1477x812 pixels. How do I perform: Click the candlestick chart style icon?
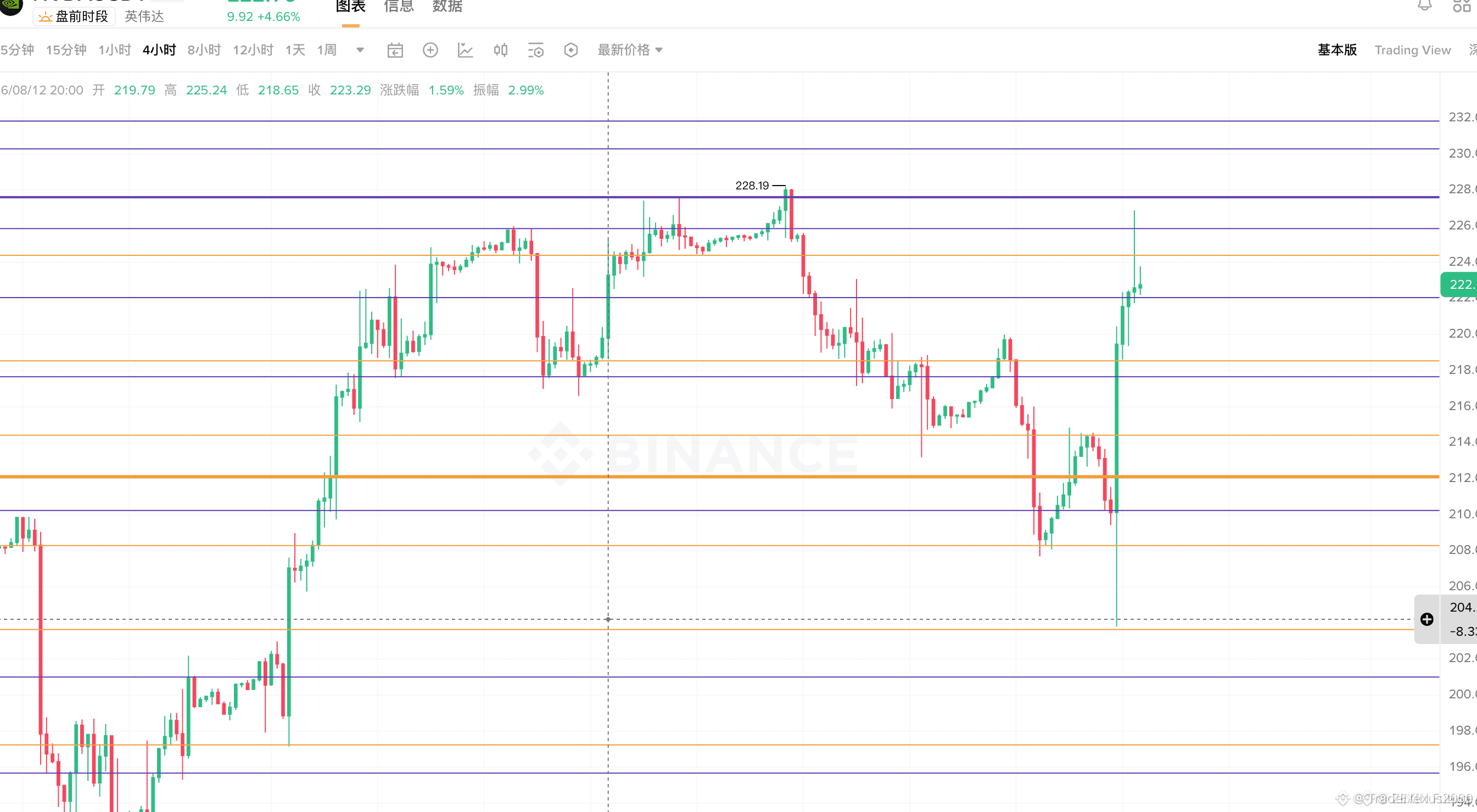(501, 51)
